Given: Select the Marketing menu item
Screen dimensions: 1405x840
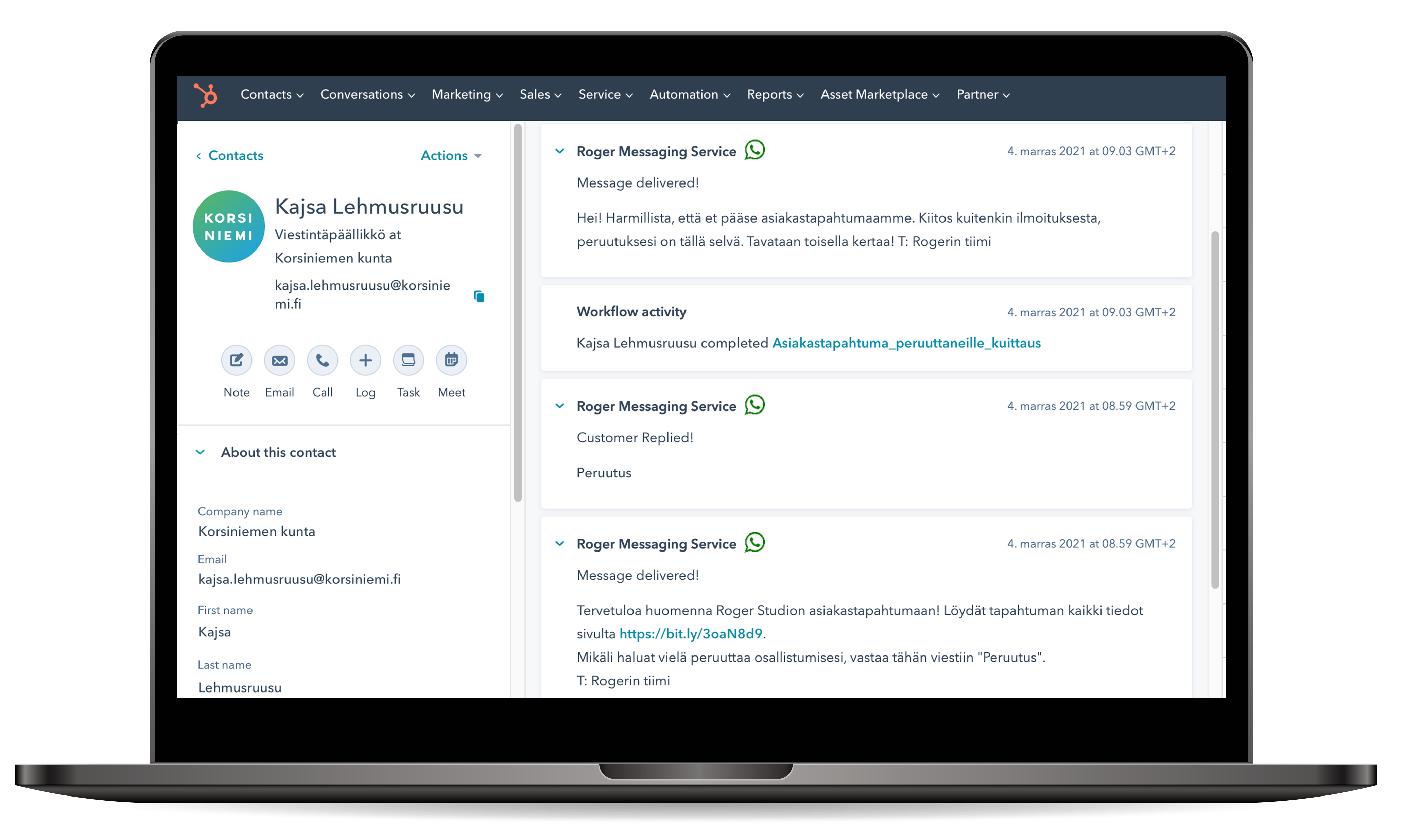Looking at the screenshot, I should click(463, 94).
